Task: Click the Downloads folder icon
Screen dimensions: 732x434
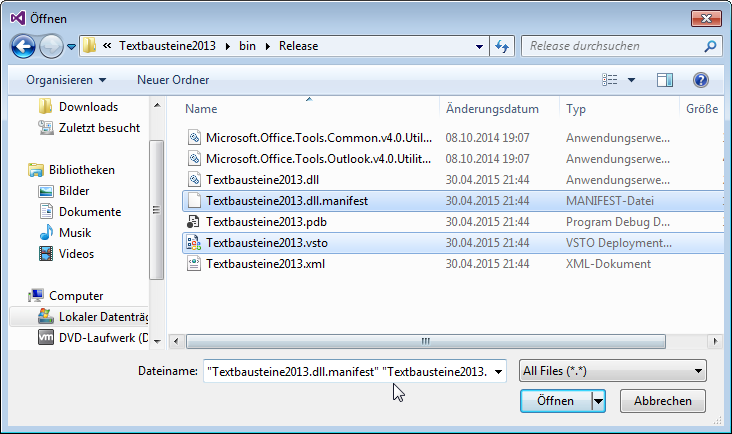Action: point(45,106)
